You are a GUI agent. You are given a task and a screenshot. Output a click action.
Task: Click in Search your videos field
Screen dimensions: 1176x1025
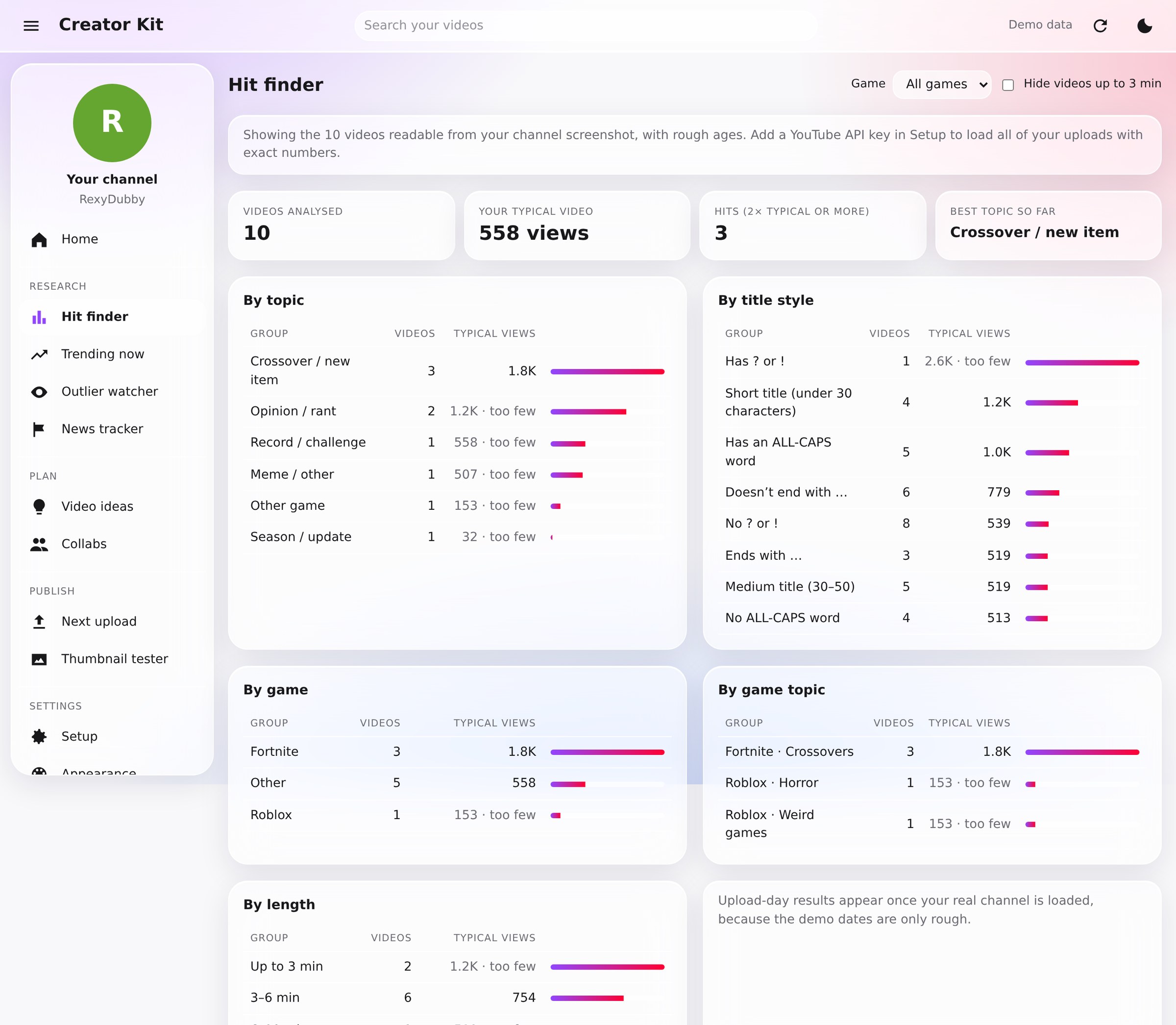coord(586,25)
